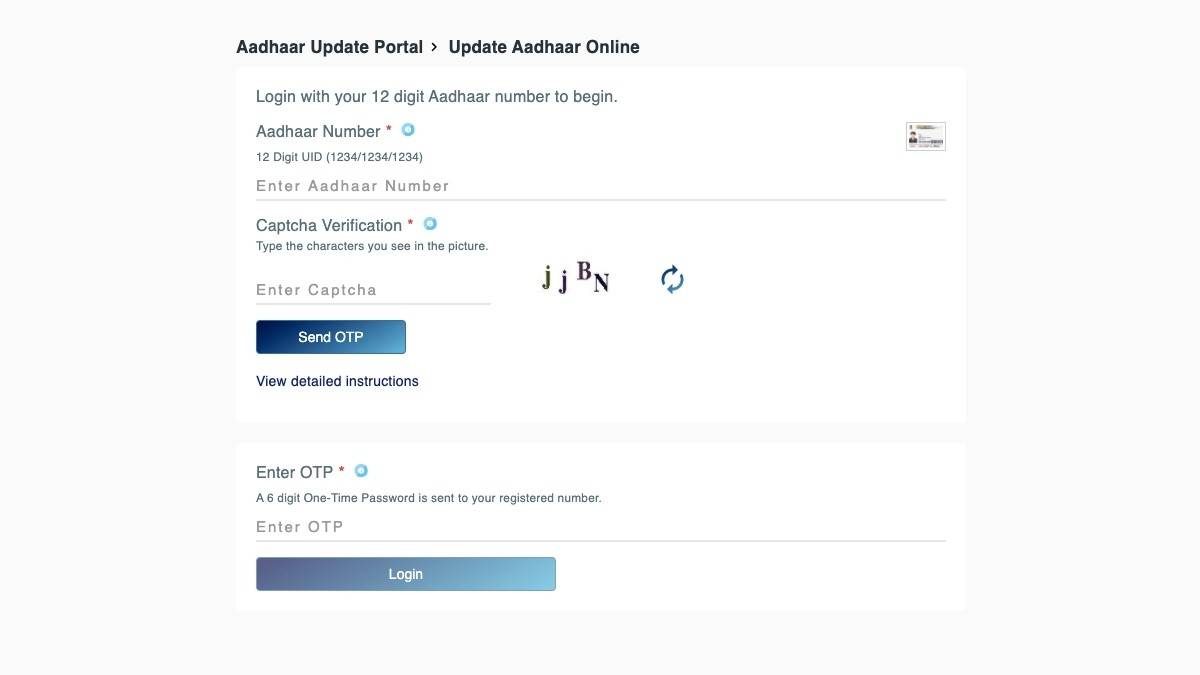Click the Captcha Verification label text
Image resolution: width=1200 pixels, height=675 pixels.
[329, 225]
